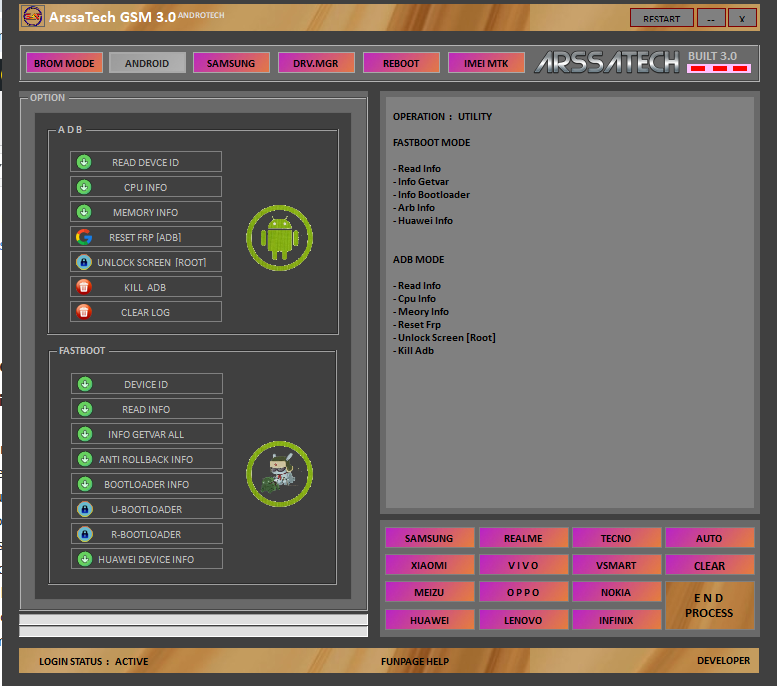Click the Xiaomi Mi bunny fastboot icon

tap(279, 474)
